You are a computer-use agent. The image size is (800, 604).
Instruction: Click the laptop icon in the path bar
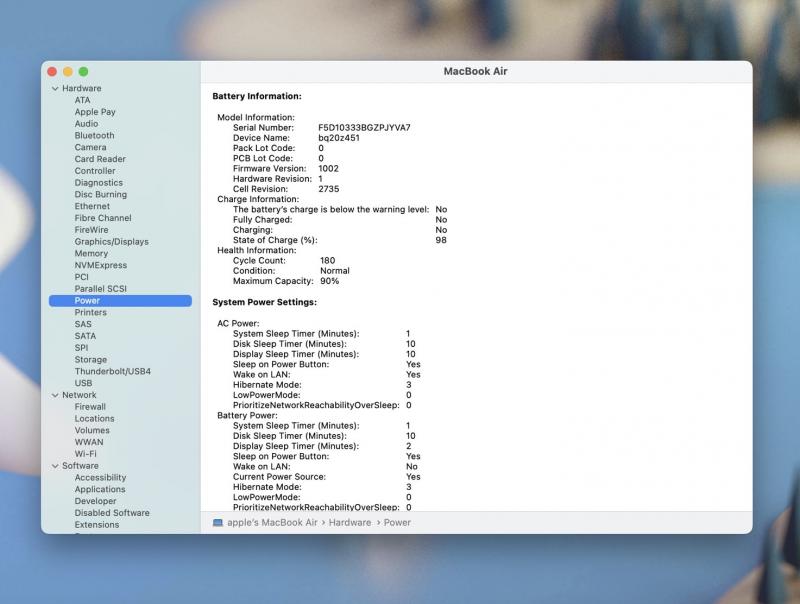218,522
